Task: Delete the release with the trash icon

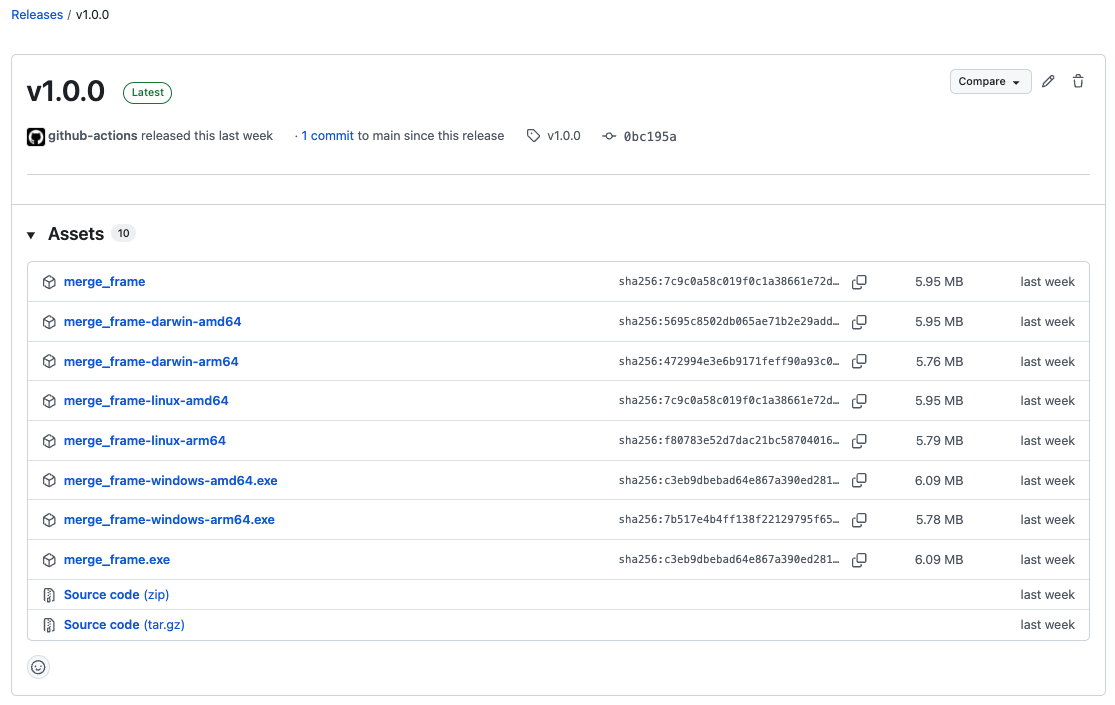Action: pos(1078,81)
